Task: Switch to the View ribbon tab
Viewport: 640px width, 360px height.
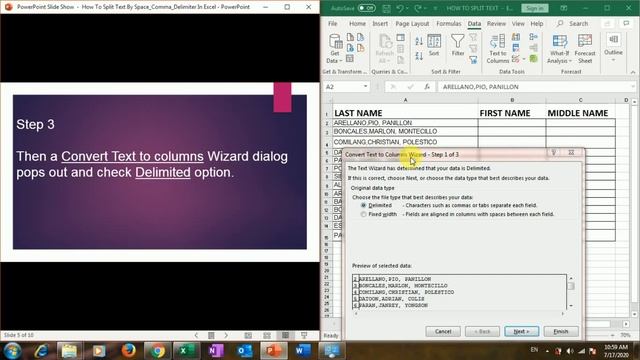Action: (x=518, y=24)
